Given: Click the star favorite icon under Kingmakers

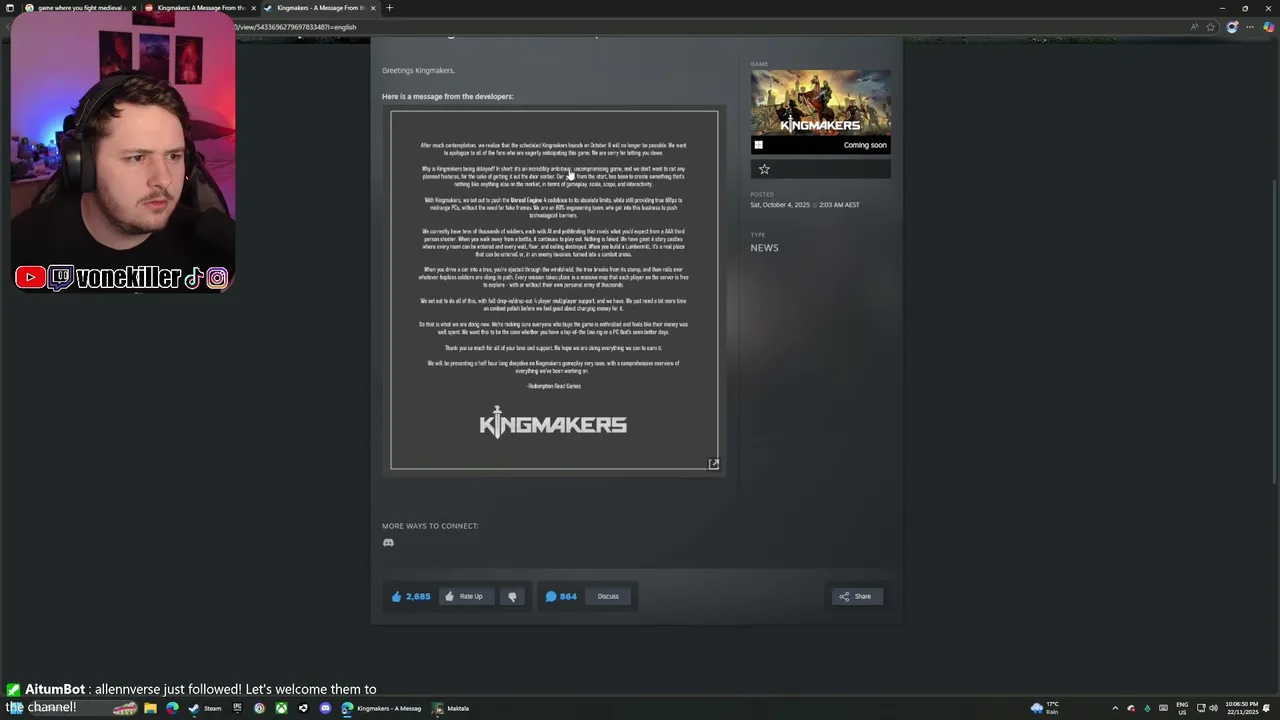Looking at the screenshot, I should 764,169.
